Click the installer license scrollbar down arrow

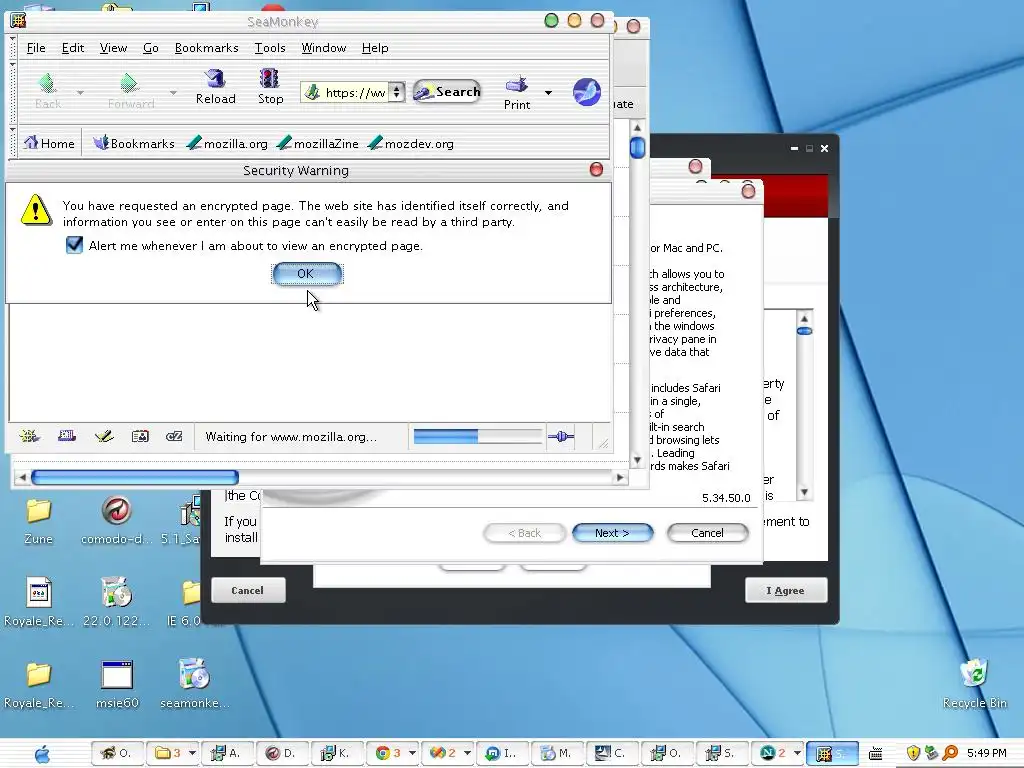click(805, 492)
